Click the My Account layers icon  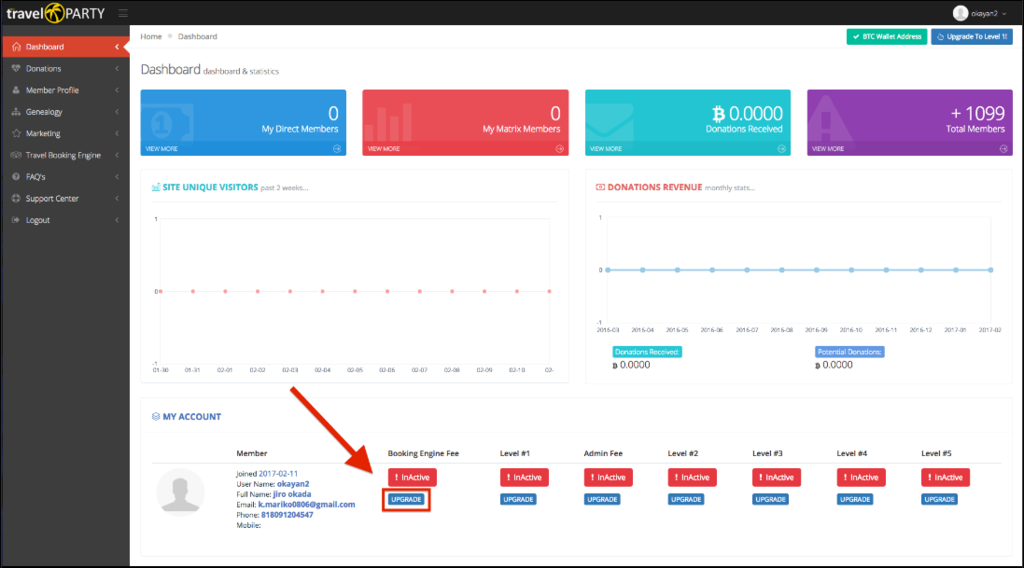click(155, 417)
